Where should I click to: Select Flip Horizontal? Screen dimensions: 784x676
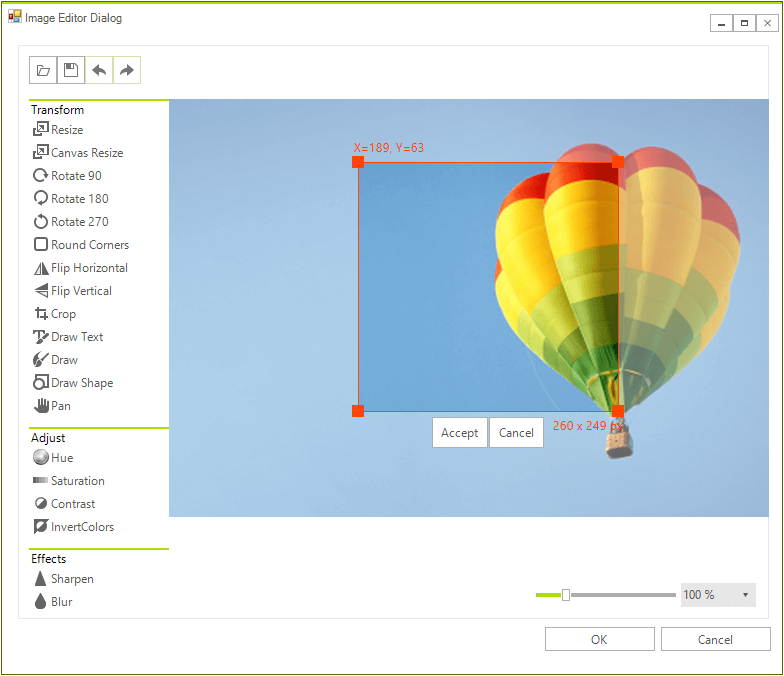[x=80, y=268]
